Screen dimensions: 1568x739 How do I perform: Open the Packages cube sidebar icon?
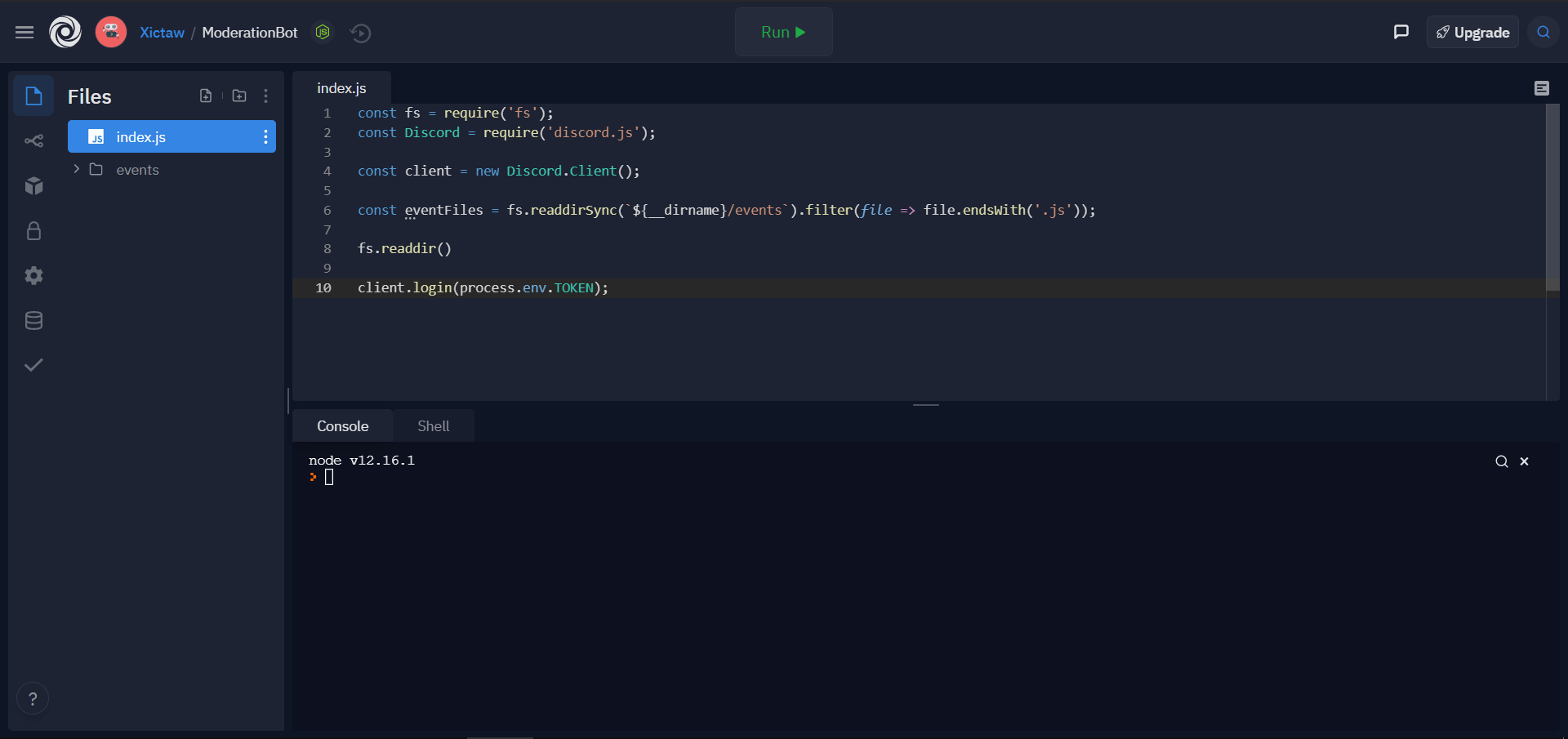click(33, 186)
